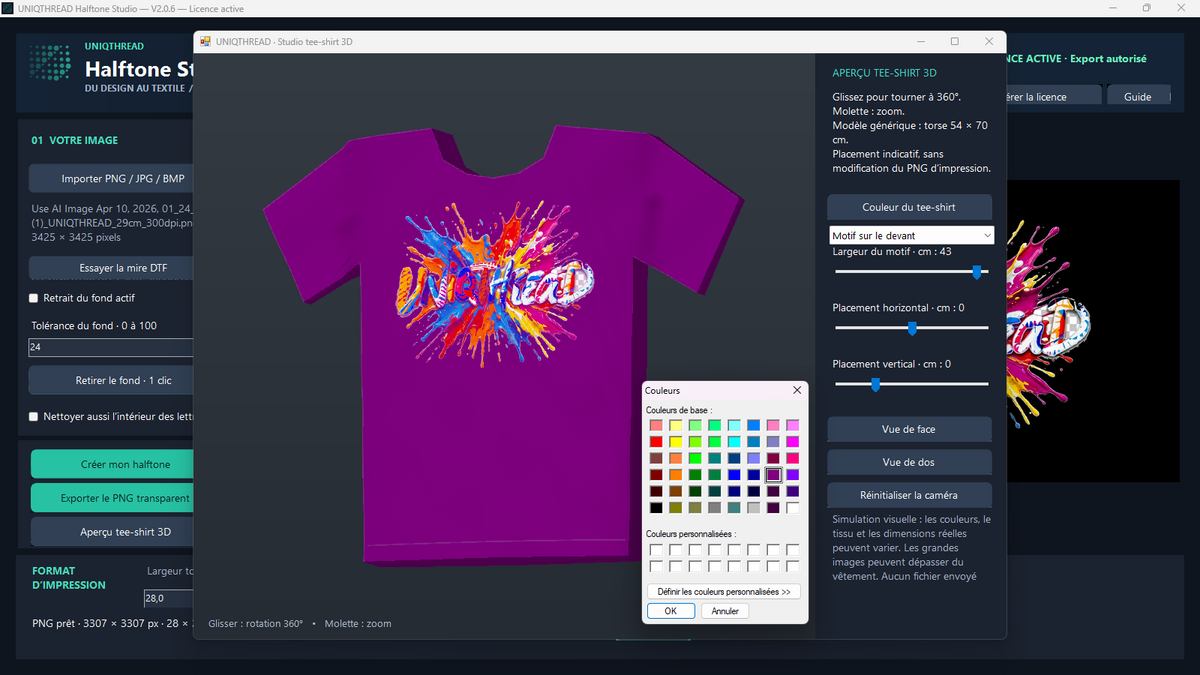Image resolution: width=1200 pixels, height=675 pixels.
Task: Click the UNIQTHREAD logo icon in main window header
Action: pyautogui.click(x=50, y=63)
